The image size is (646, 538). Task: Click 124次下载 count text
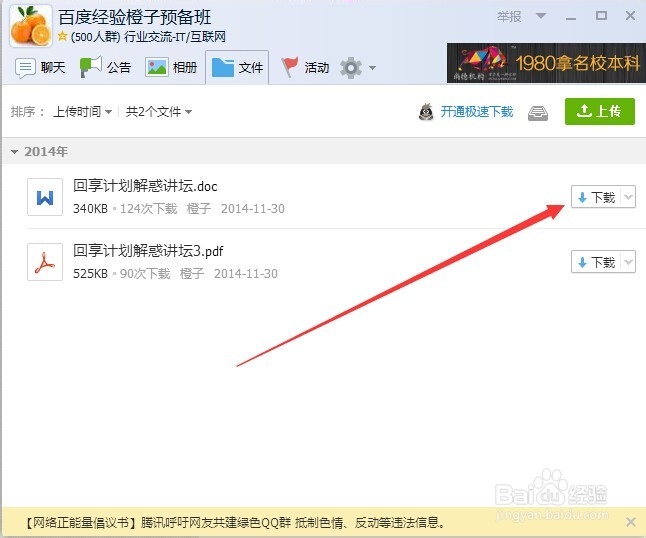pyautogui.click(x=148, y=209)
